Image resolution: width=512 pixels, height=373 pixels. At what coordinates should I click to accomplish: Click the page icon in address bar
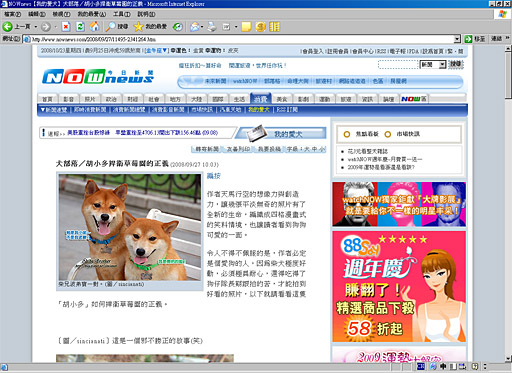pyautogui.click(x=27, y=39)
